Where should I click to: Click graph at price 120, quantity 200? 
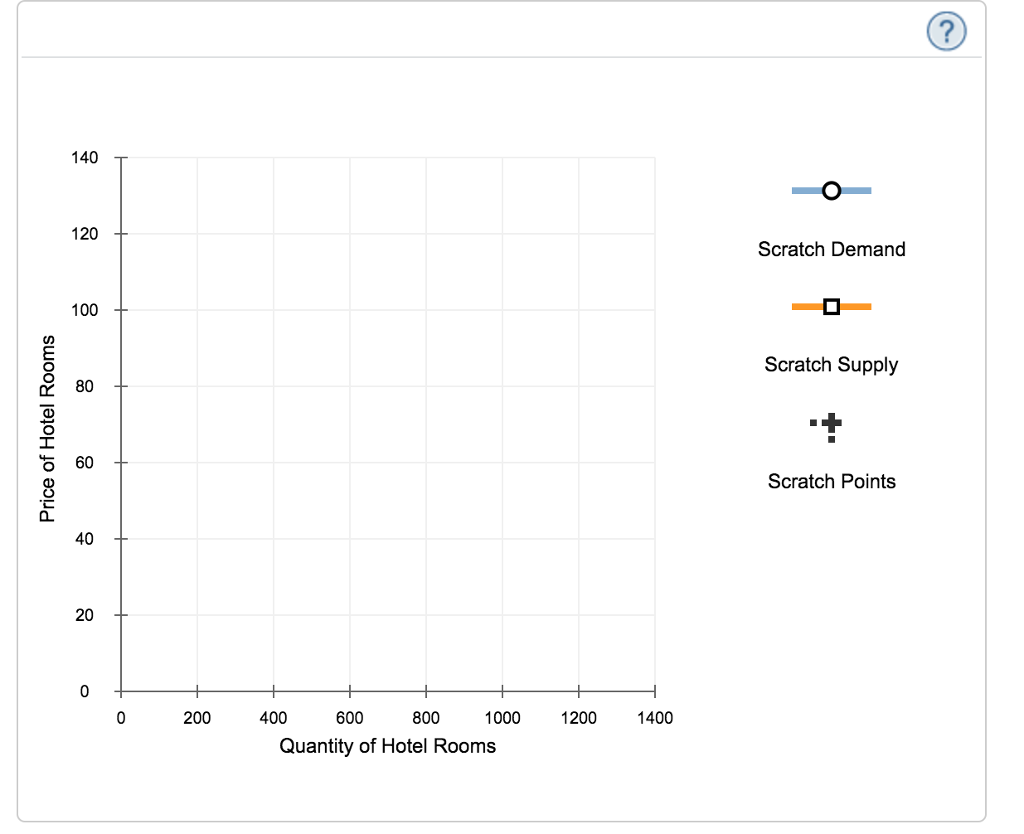197,234
